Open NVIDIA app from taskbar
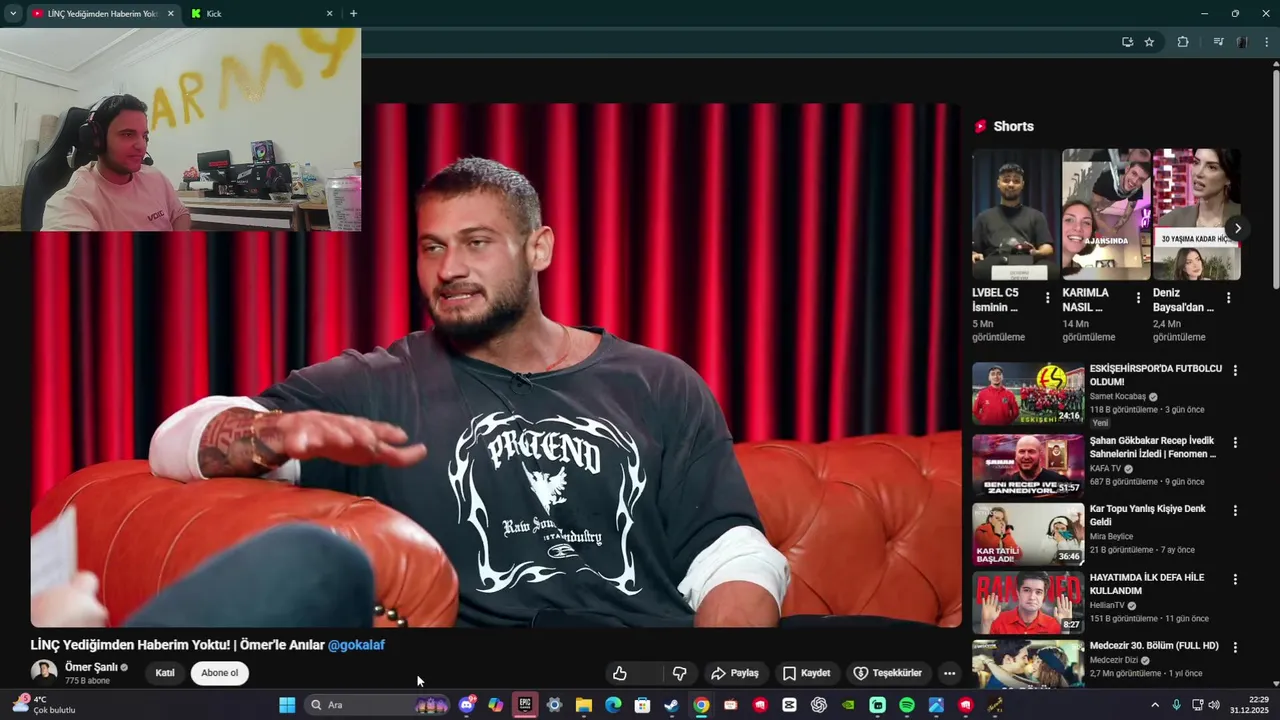Viewport: 1280px width, 720px height. click(x=848, y=705)
